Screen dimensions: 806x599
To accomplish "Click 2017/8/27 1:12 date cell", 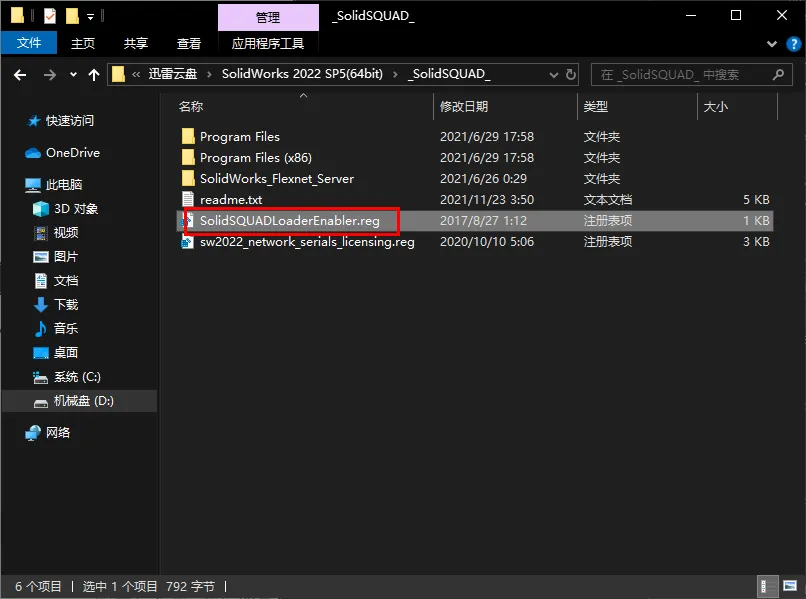I will coord(483,221).
